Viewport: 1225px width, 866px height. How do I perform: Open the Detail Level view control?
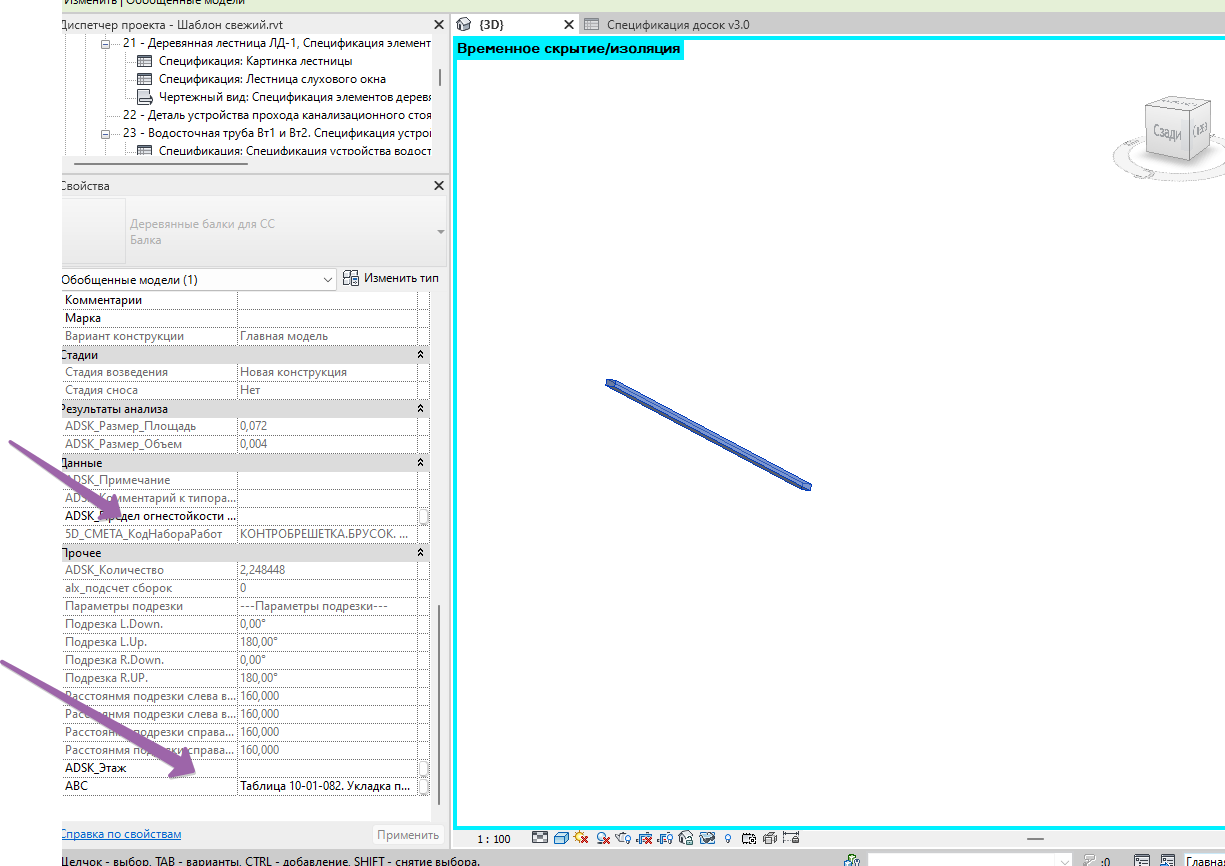coord(540,838)
